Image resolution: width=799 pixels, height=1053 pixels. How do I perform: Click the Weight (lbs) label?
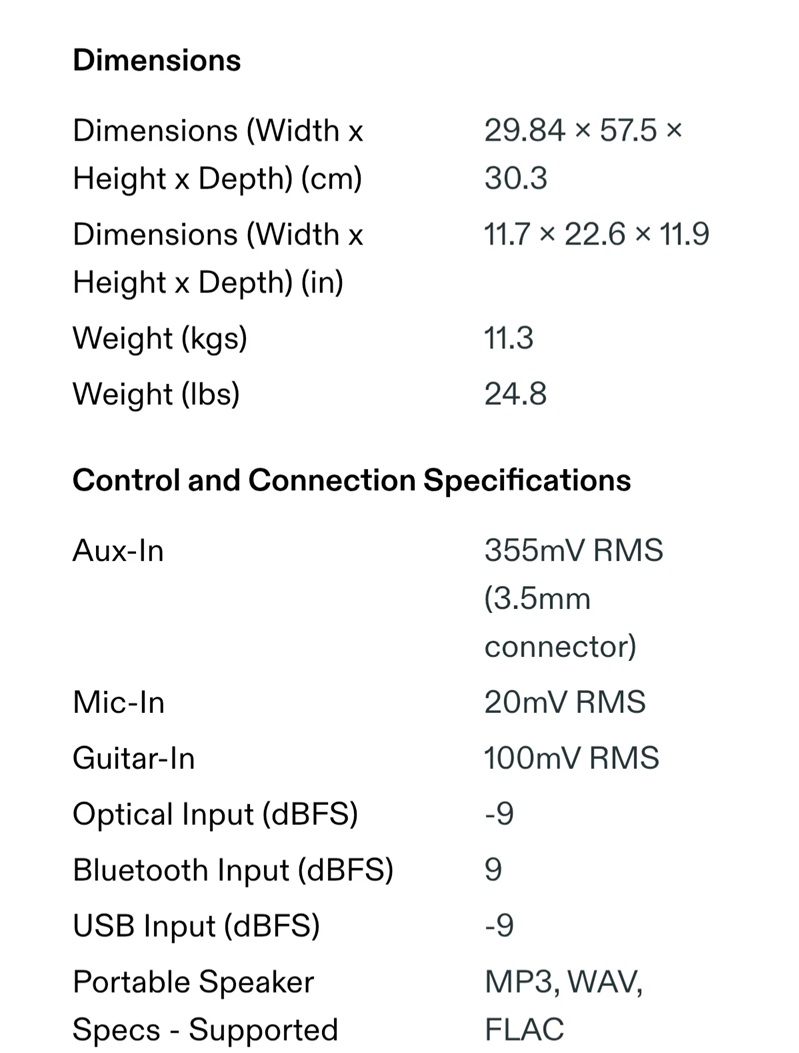click(156, 394)
